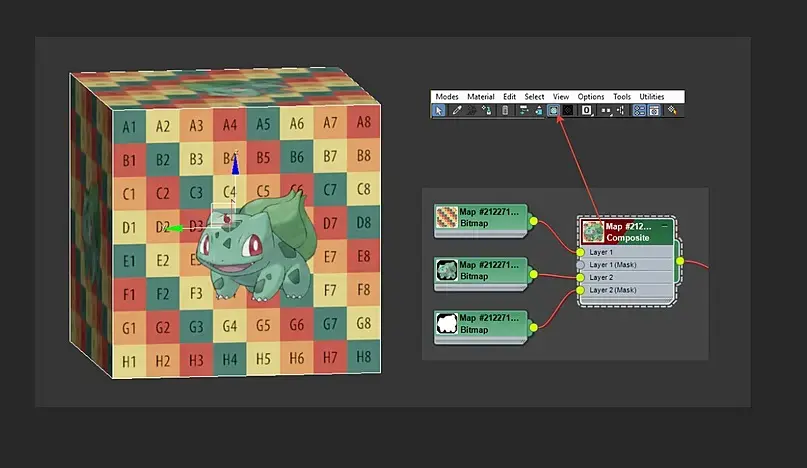Toggle Show Background in Preview icon
807x468 pixels.
[x=568, y=110]
